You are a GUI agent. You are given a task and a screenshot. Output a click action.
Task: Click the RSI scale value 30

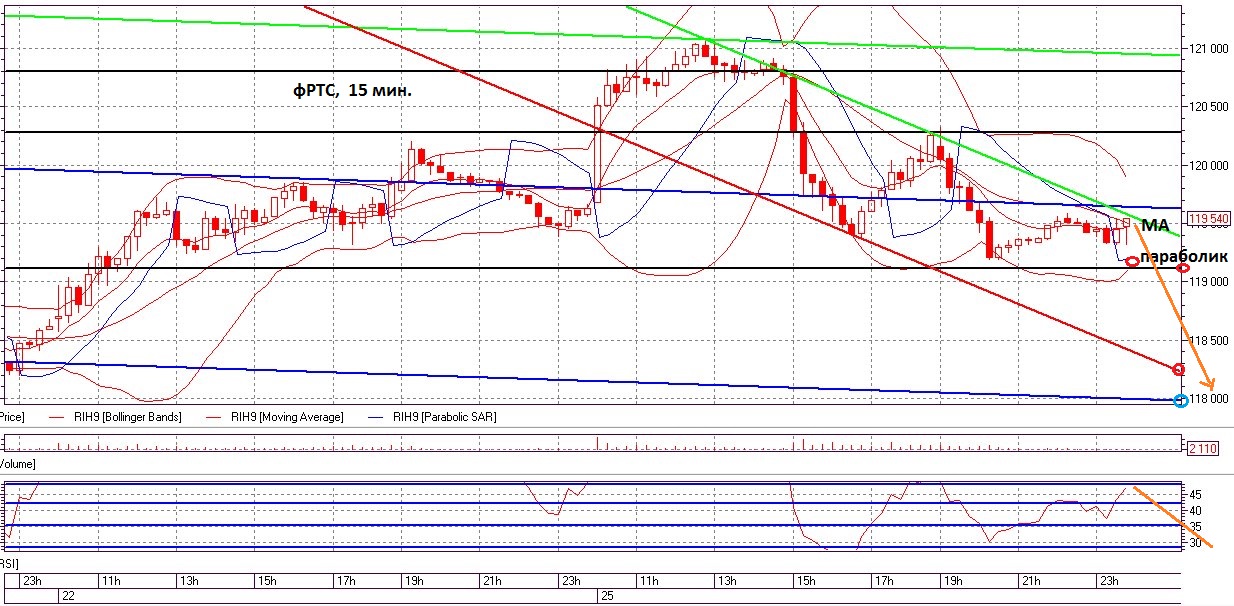[x=1195, y=543]
